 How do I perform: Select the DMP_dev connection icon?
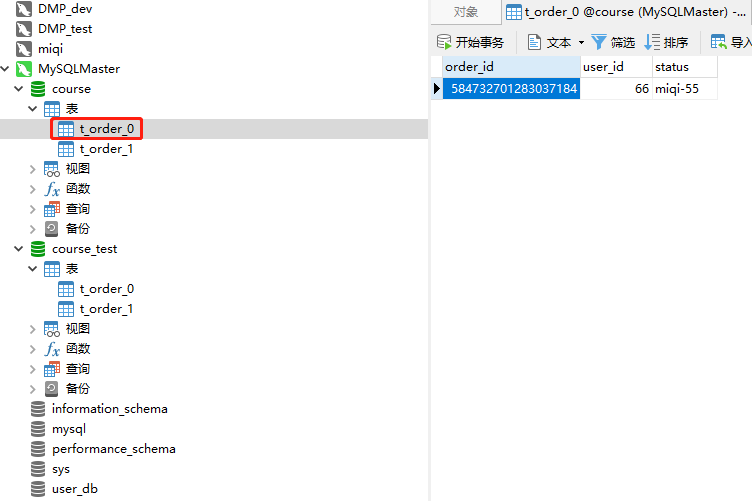point(24,9)
